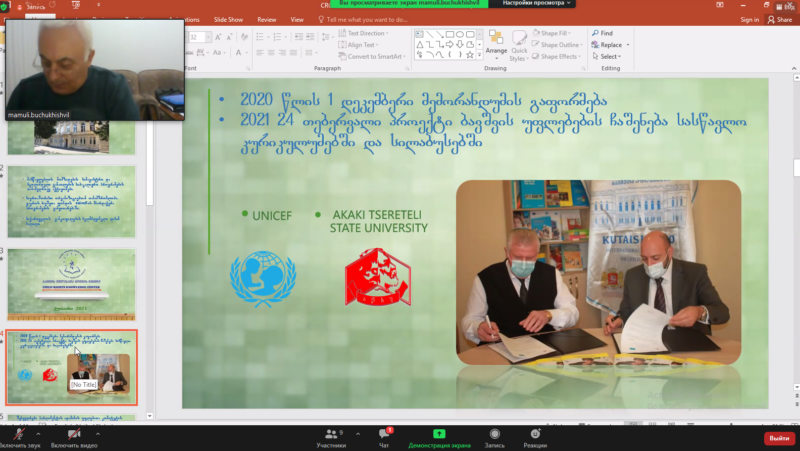
Task: Unmute microphone with Включить звук
Action: [x=19, y=438]
